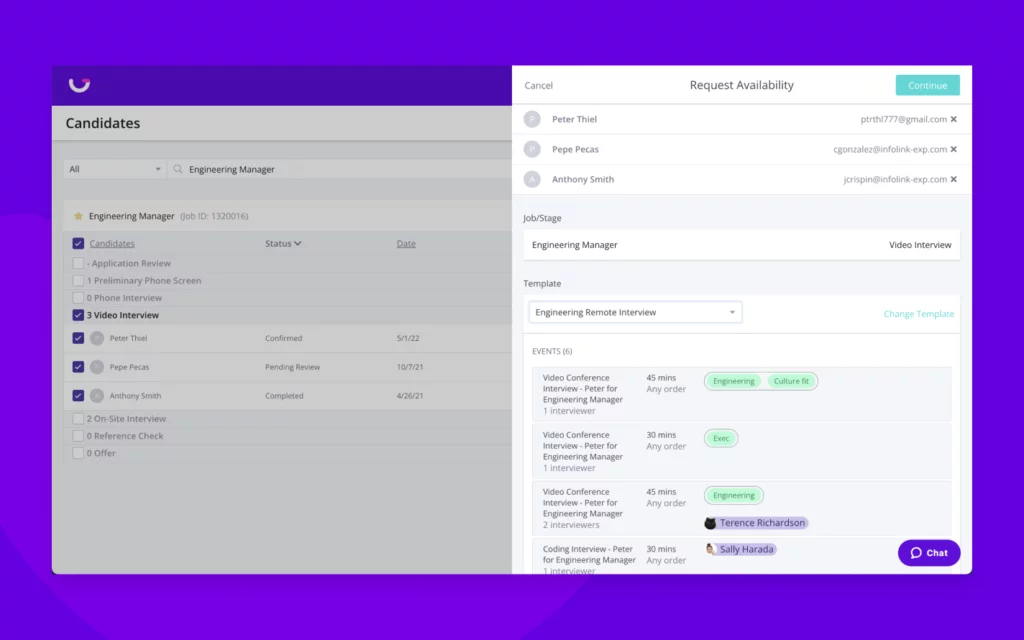Uncheck the 3 Video Interview checkbox
The width and height of the screenshot is (1024, 640).
(78, 315)
